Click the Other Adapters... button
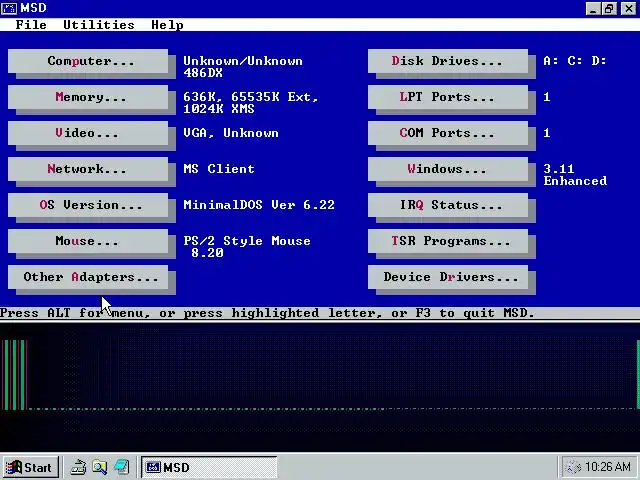The height and width of the screenshot is (480, 640). point(88,277)
